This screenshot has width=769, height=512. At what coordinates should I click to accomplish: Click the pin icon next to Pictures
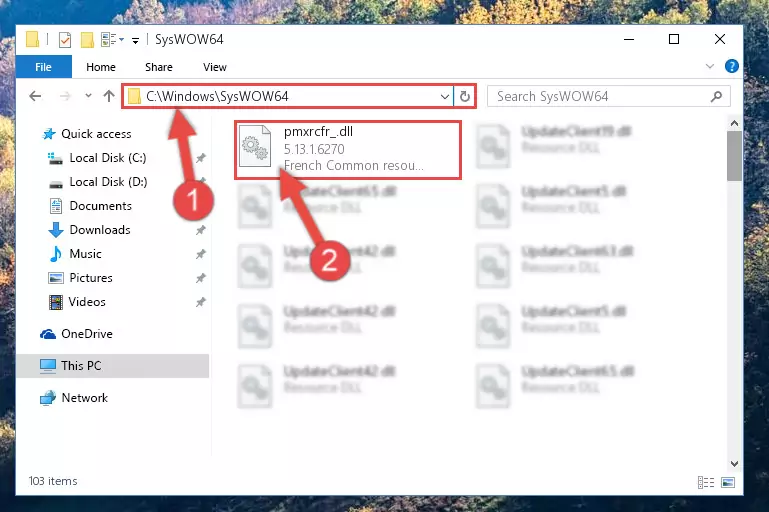click(201, 278)
